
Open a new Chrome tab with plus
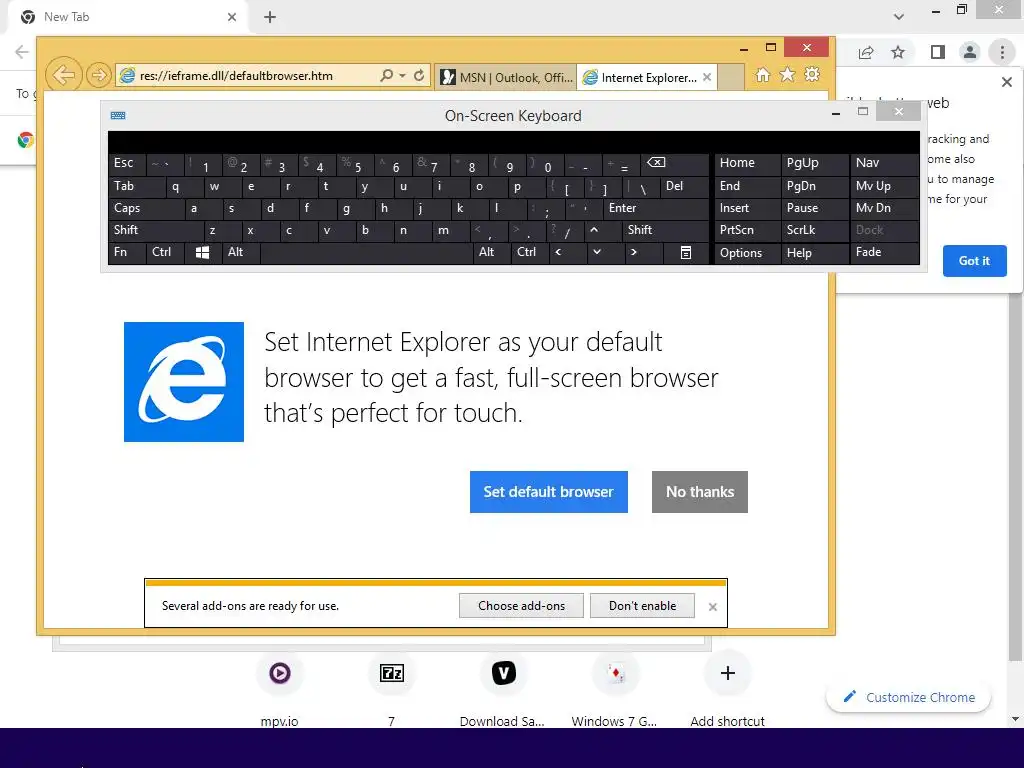click(270, 17)
